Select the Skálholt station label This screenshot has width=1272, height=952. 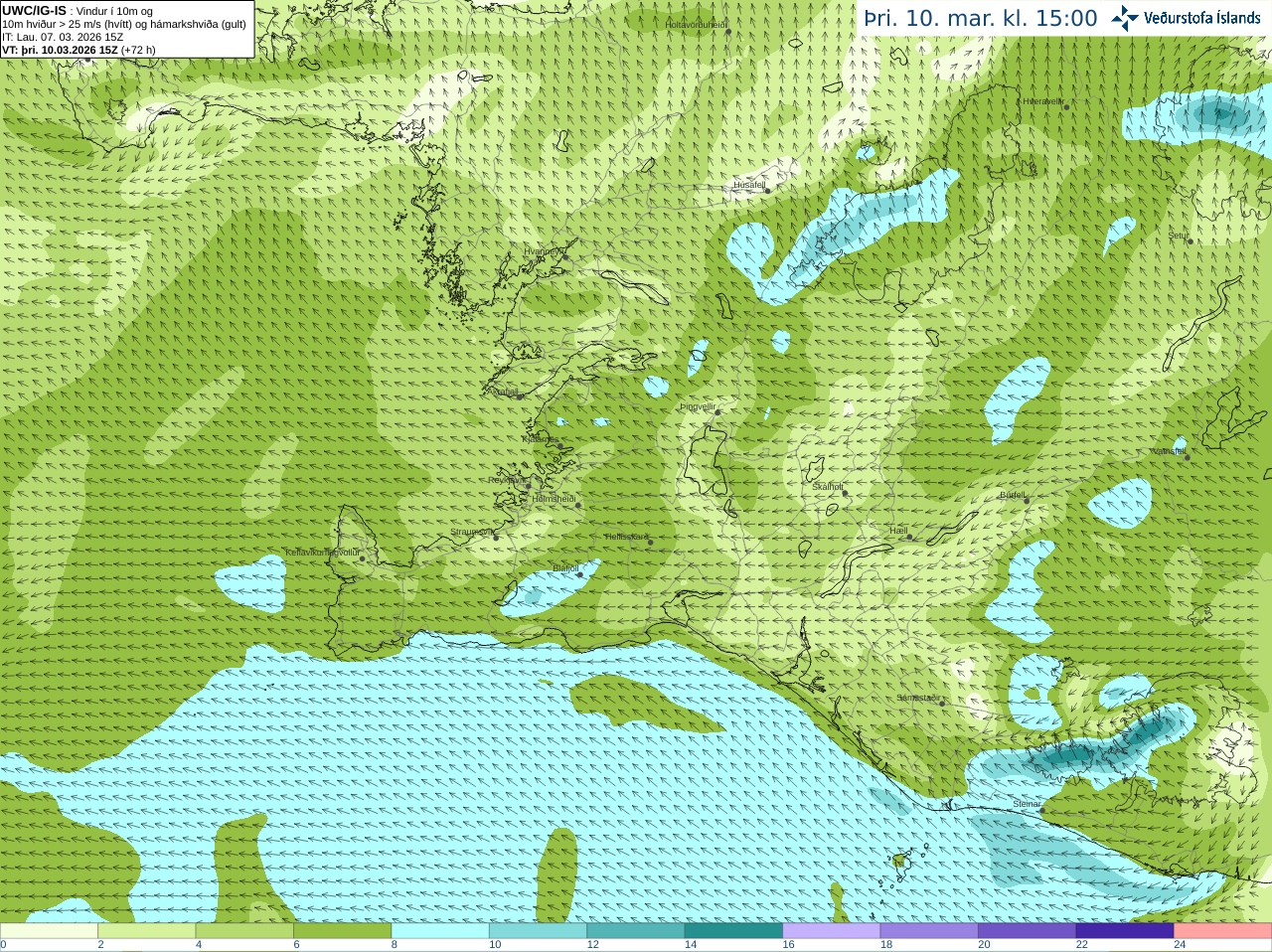828,487
